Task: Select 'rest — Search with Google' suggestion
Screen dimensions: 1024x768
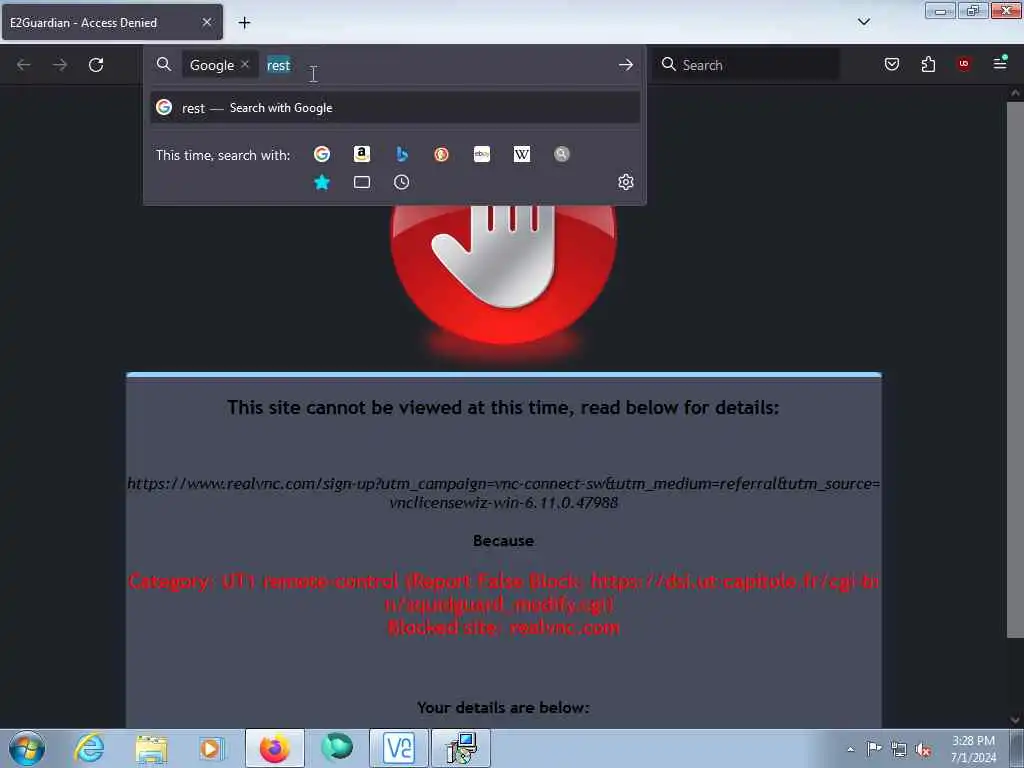Action: 395,108
